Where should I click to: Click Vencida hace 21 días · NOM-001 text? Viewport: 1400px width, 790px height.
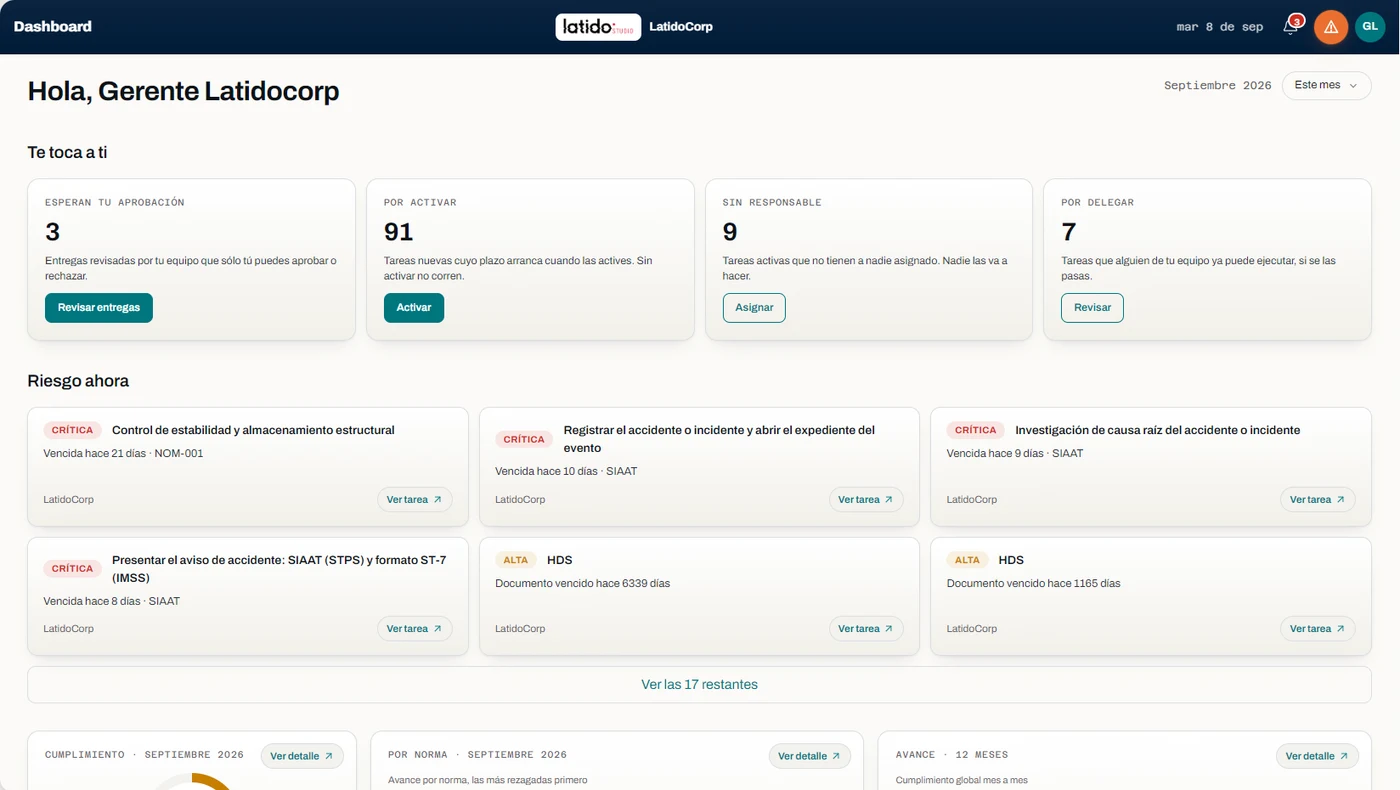point(124,453)
